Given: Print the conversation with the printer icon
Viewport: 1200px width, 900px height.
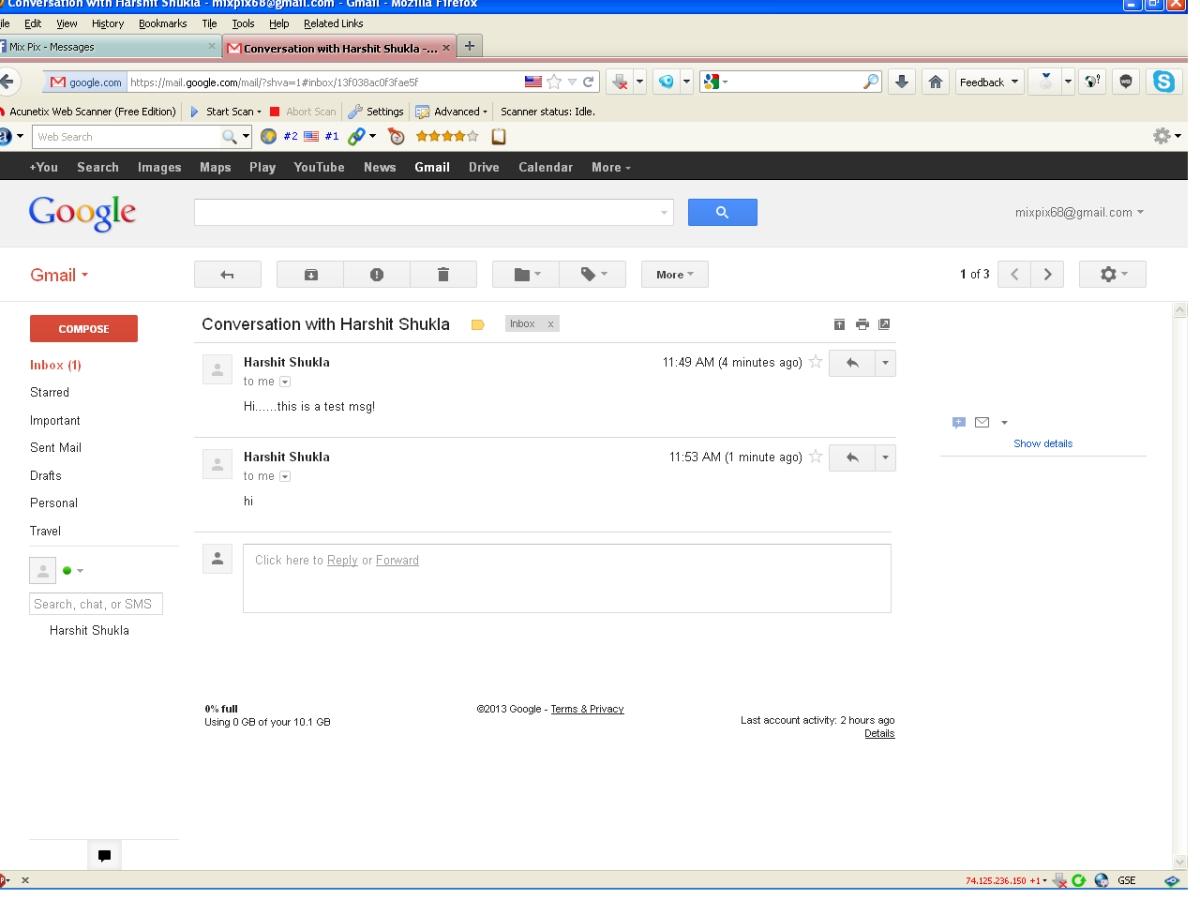Looking at the screenshot, I should (x=862, y=324).
